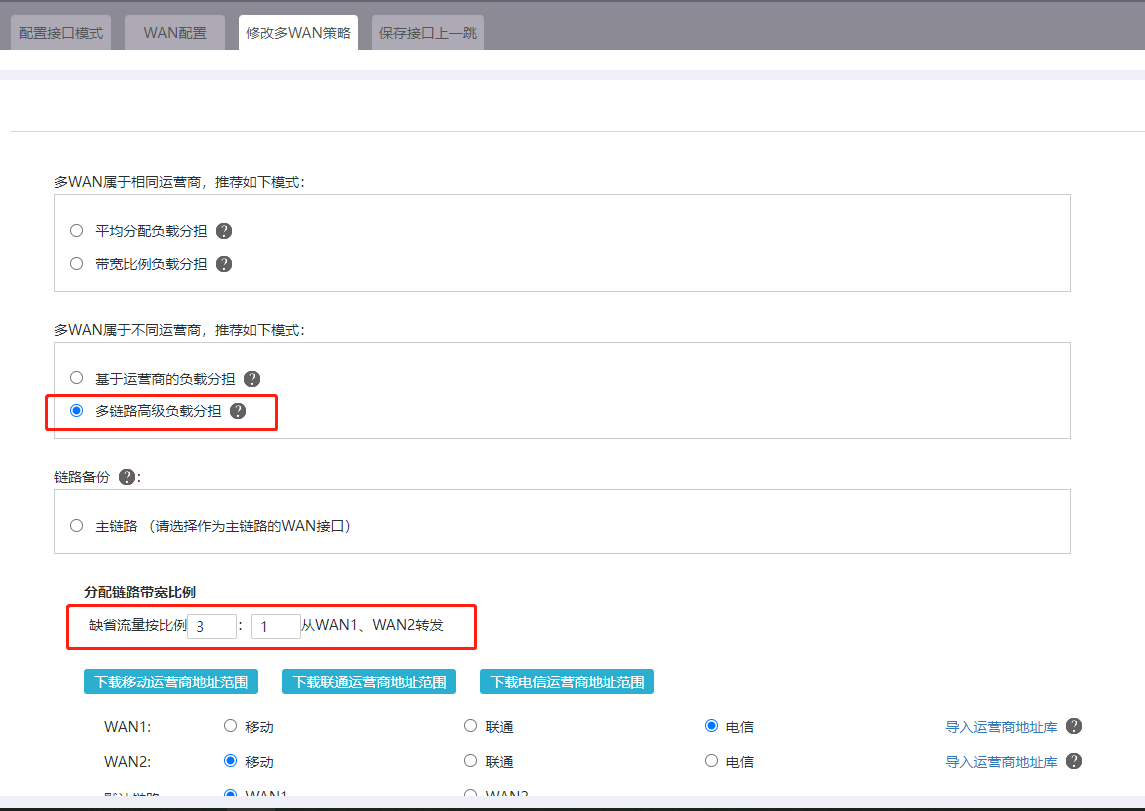Click the WAN2: row label

[128, 762]
